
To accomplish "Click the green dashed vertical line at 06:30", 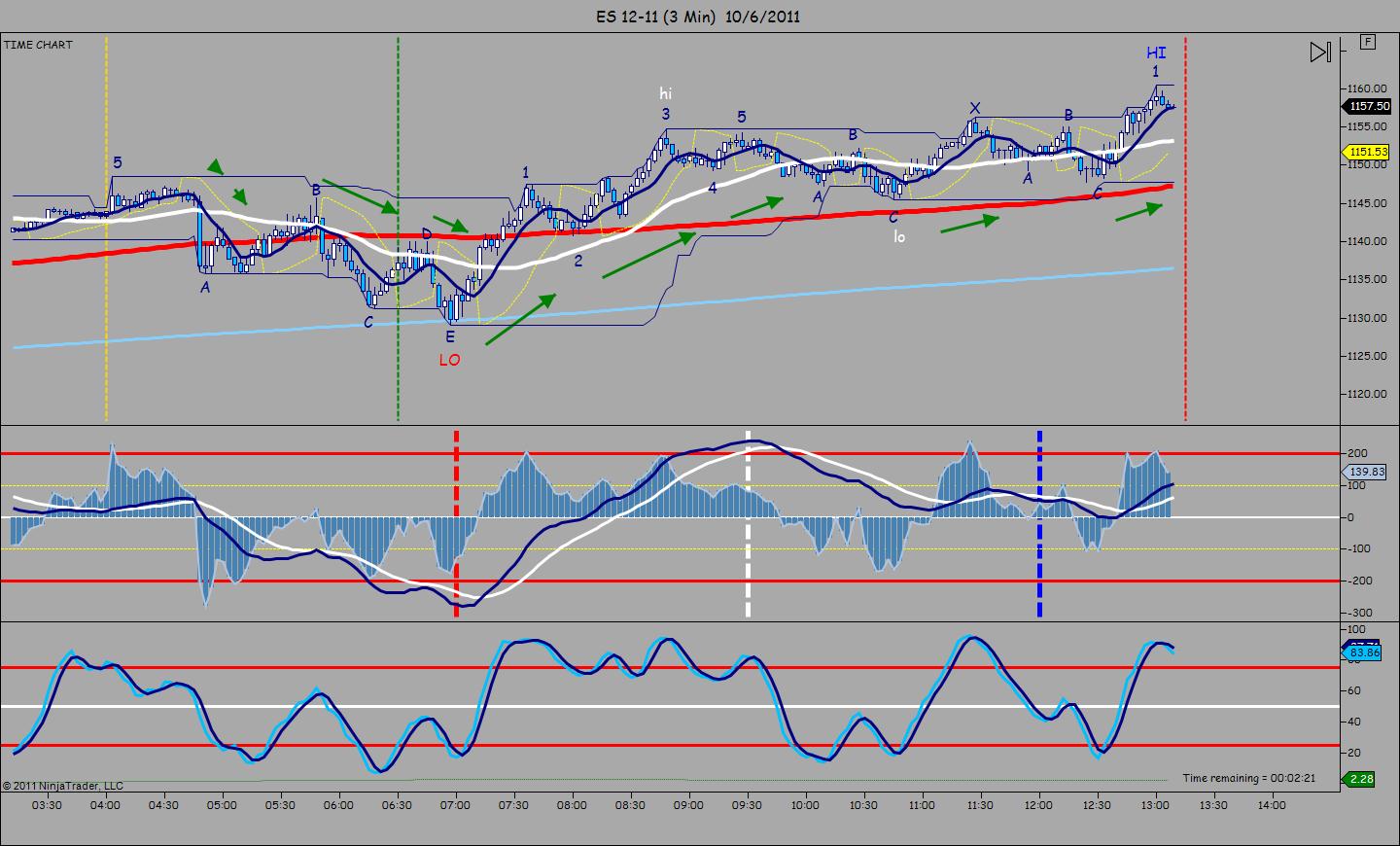I will tap(398, 228).
